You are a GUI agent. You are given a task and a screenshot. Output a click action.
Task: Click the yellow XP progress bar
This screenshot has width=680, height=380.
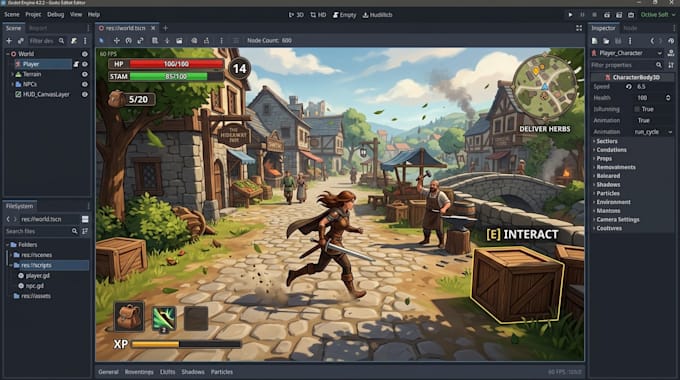186,344
